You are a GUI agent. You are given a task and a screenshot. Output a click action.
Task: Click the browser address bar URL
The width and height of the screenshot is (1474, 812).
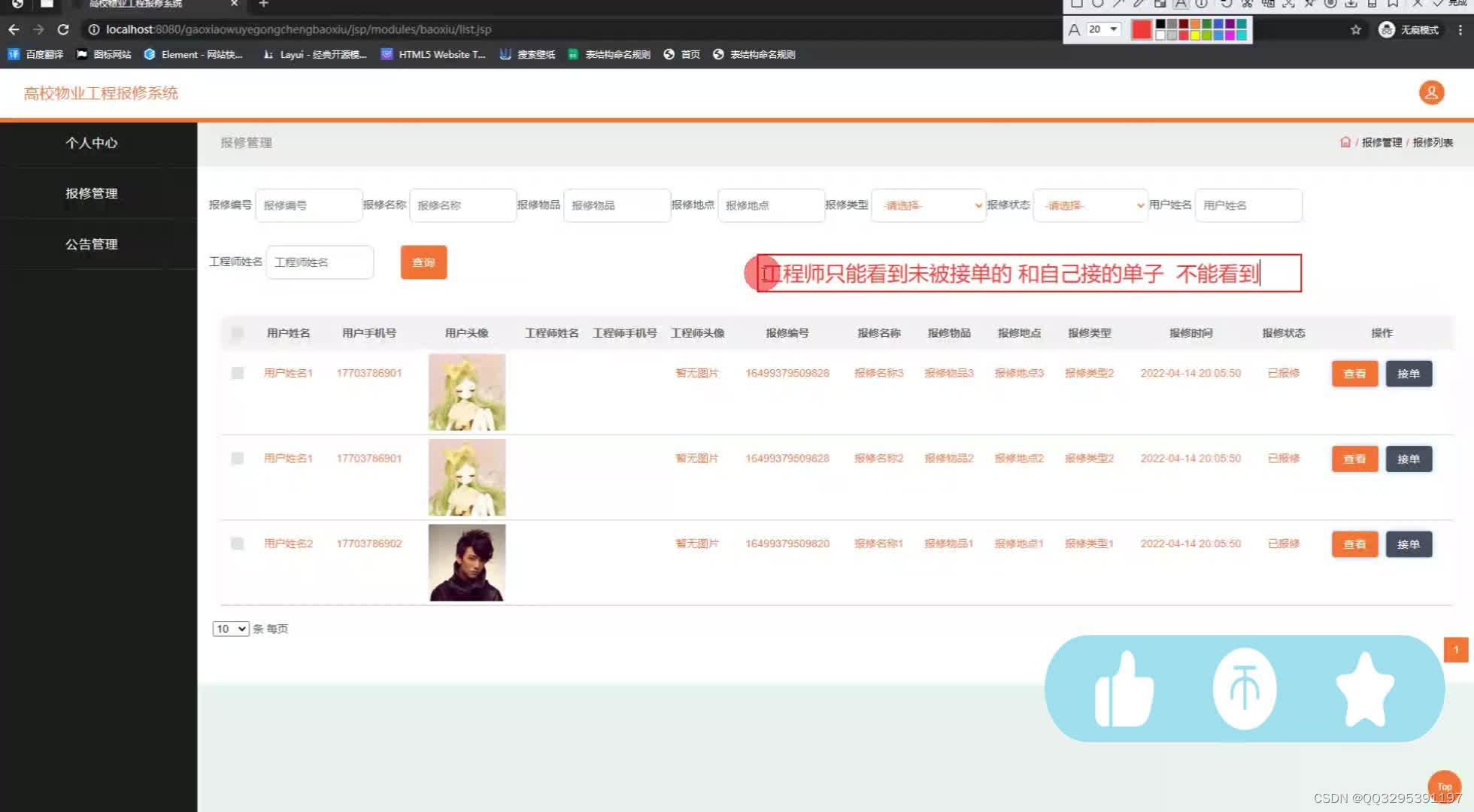pyautogui.click(x=299, y=29)
